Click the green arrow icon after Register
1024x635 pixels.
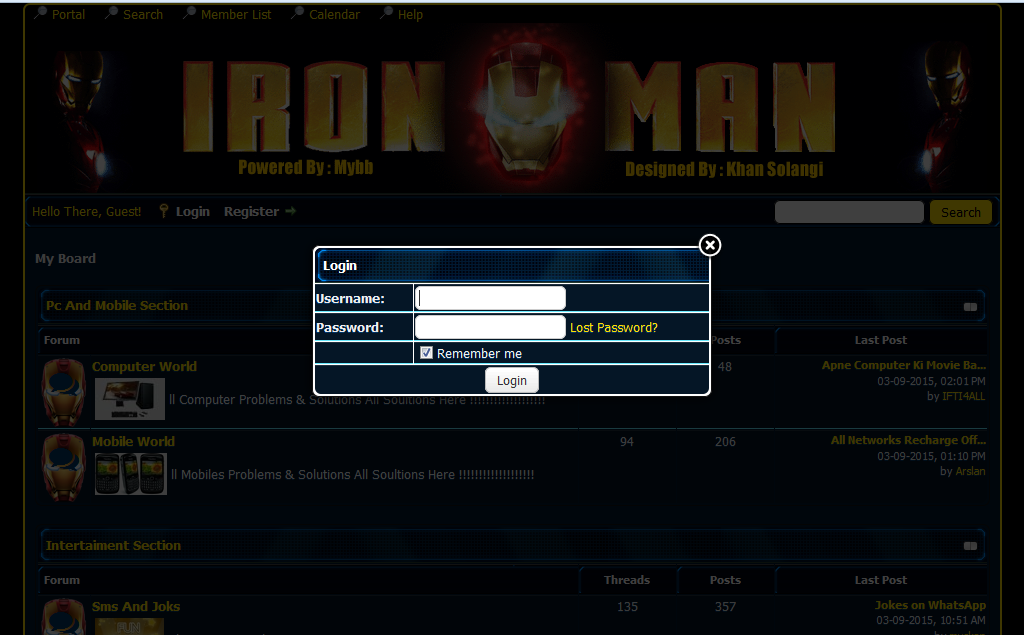tap(291, 211)
